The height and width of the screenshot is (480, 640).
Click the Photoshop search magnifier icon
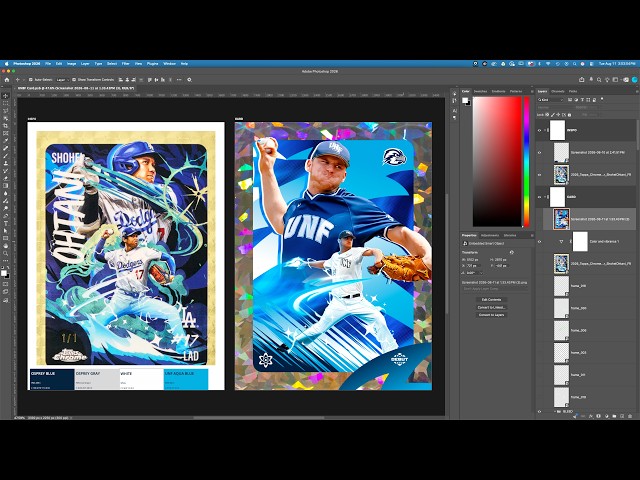click(599, 80)
